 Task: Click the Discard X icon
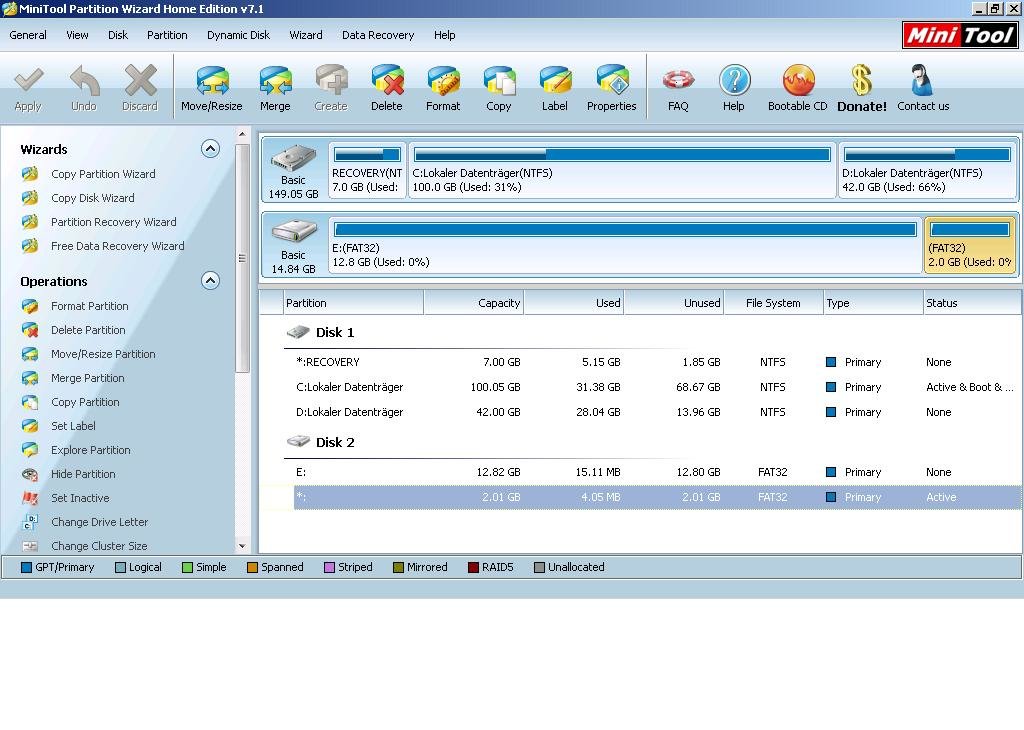pos(140,80)
